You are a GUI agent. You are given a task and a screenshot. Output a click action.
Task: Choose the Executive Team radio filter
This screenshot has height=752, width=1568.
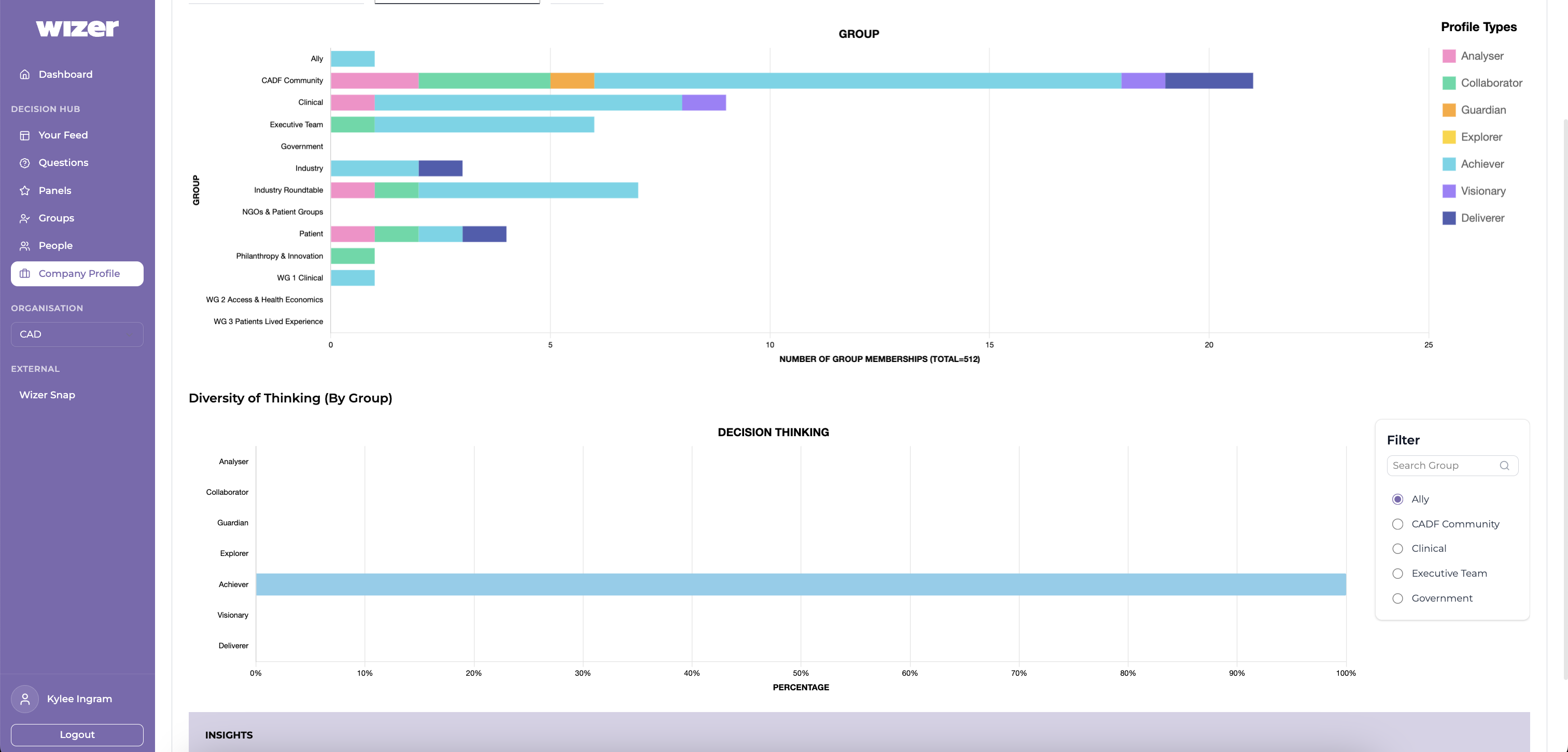tap(1397, 574)
